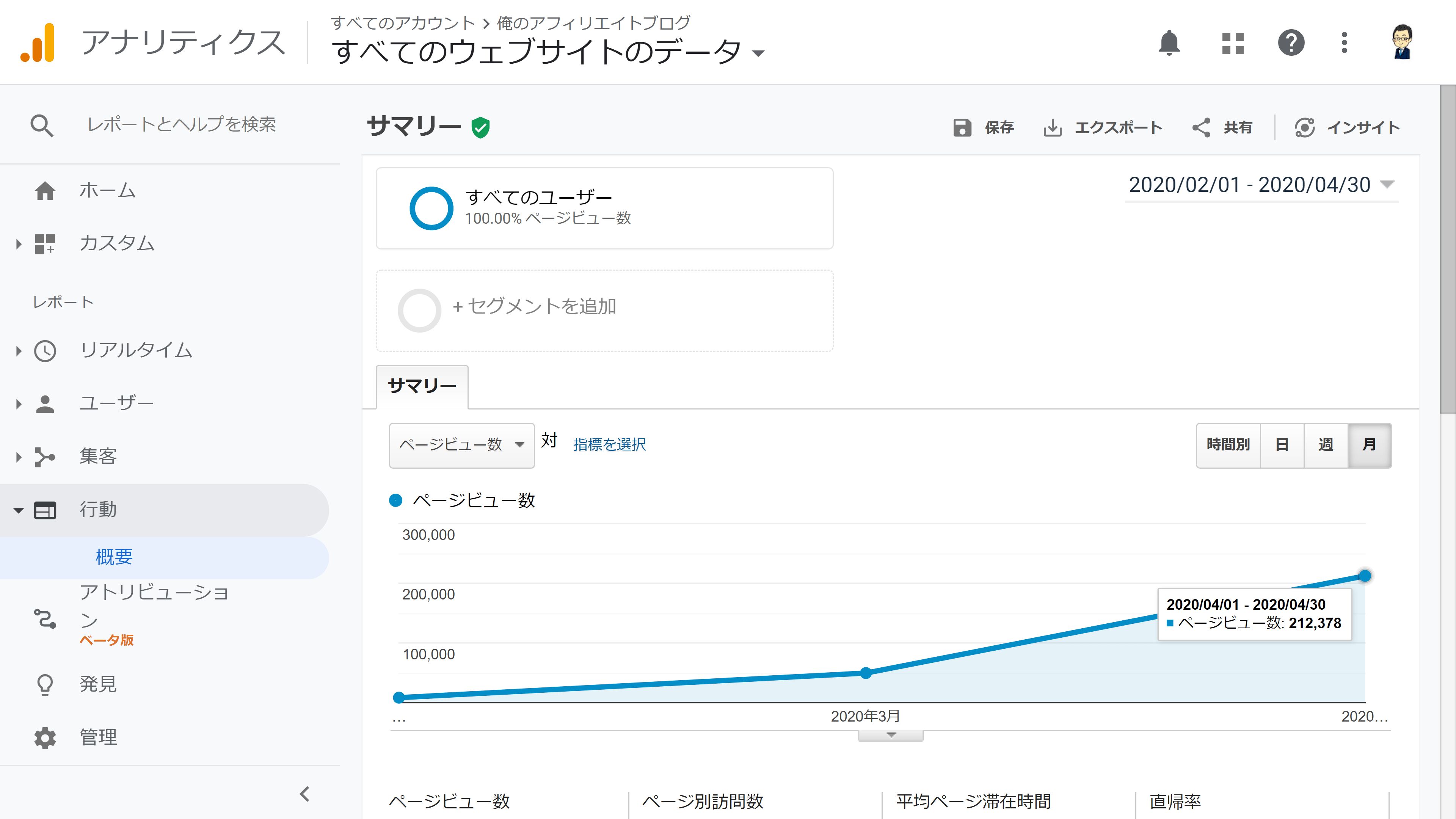Open the Google apps grid icon

coord(1233,43)
